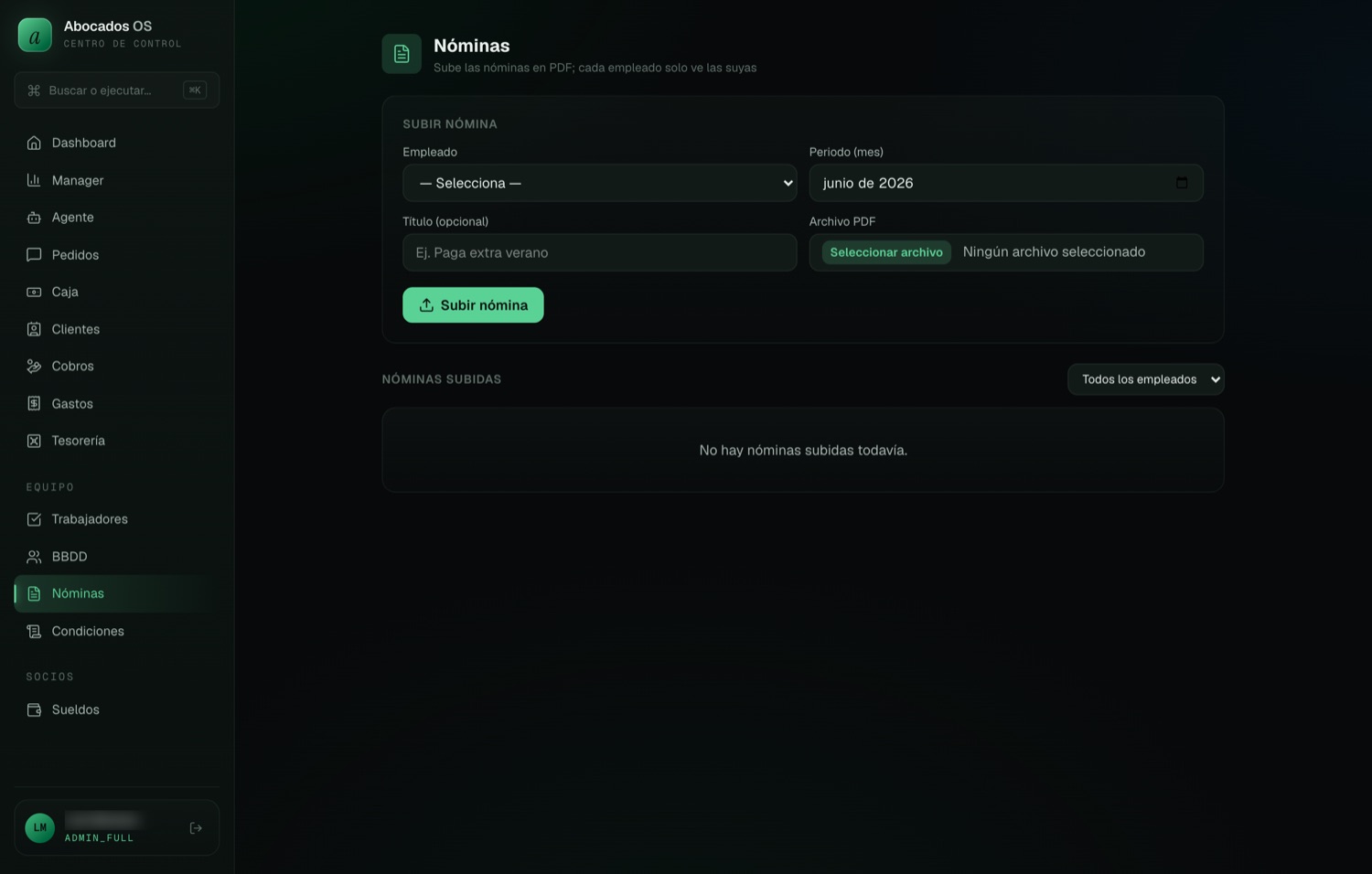
Task: Click the ⌘K shortcut badge
Action: [195, 90]
